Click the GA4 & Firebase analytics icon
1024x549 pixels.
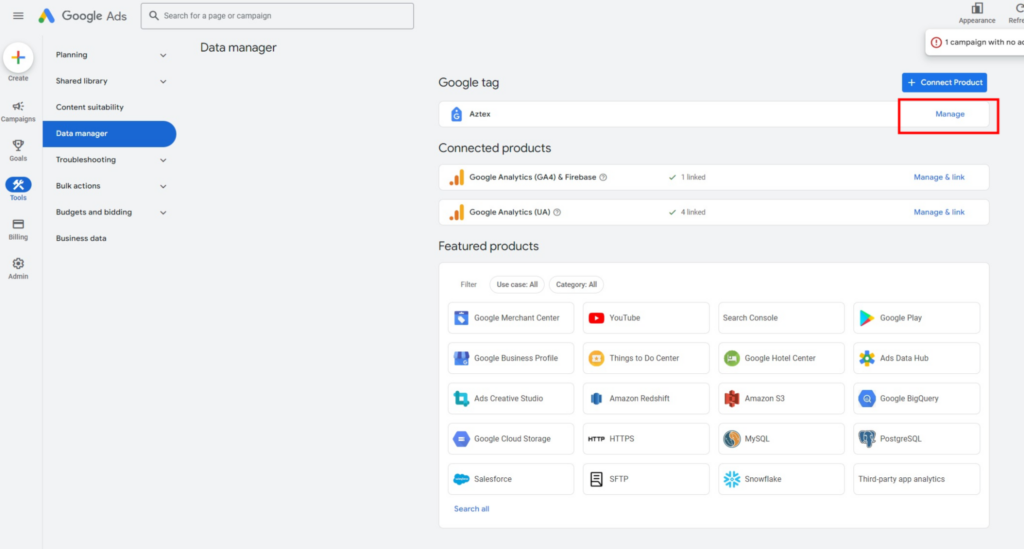tap(456, 177)
